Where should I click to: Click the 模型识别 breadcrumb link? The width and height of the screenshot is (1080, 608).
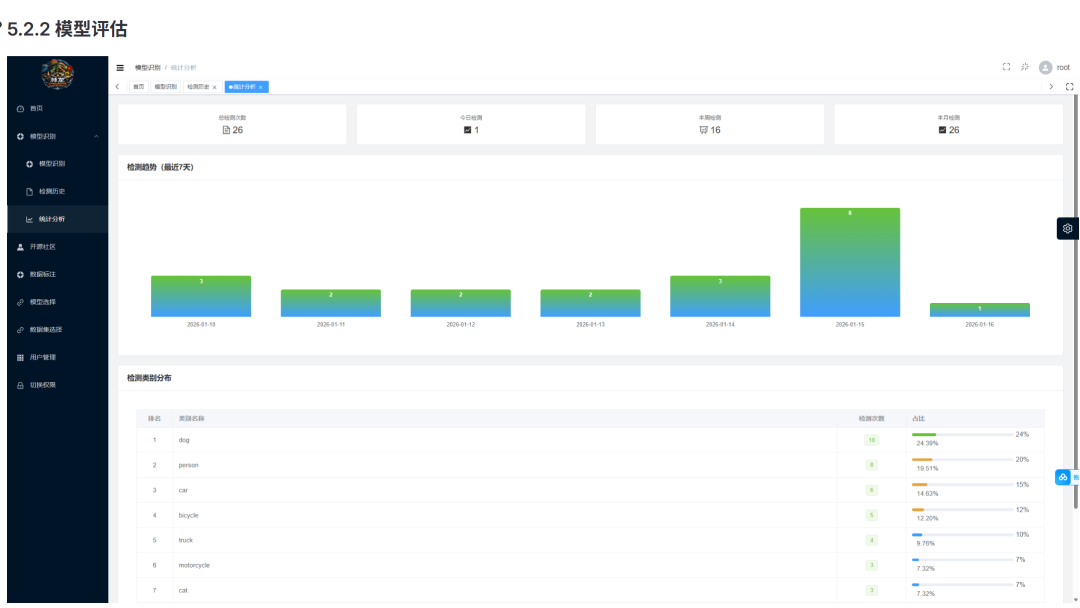tap(147, 67)
